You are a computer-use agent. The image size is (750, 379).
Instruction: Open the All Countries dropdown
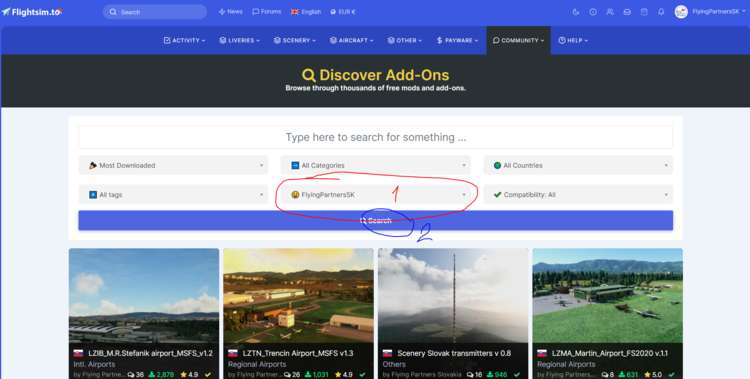[x=578, y=165]
